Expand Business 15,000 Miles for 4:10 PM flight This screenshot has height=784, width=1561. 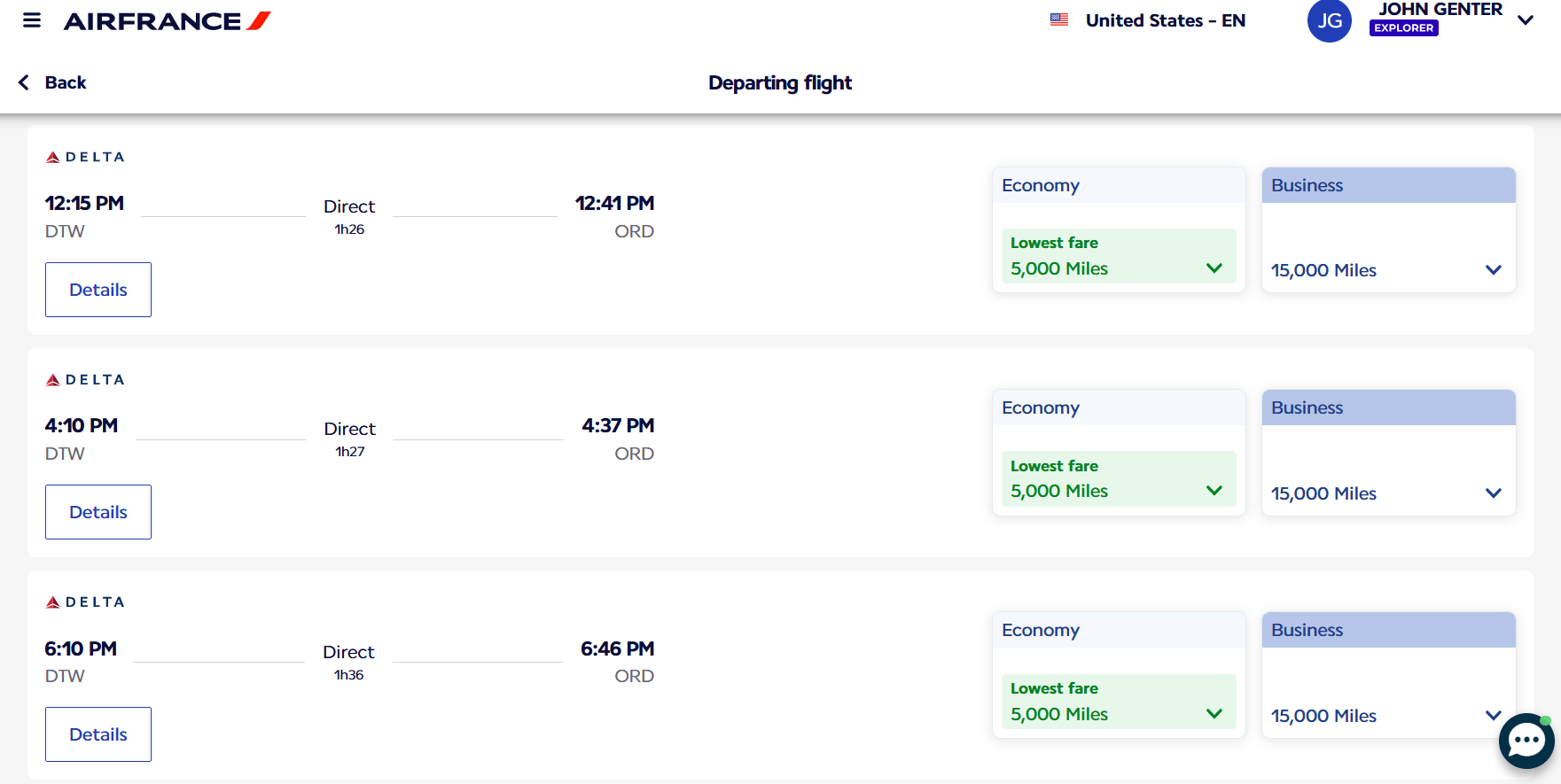pos(1493,493)
